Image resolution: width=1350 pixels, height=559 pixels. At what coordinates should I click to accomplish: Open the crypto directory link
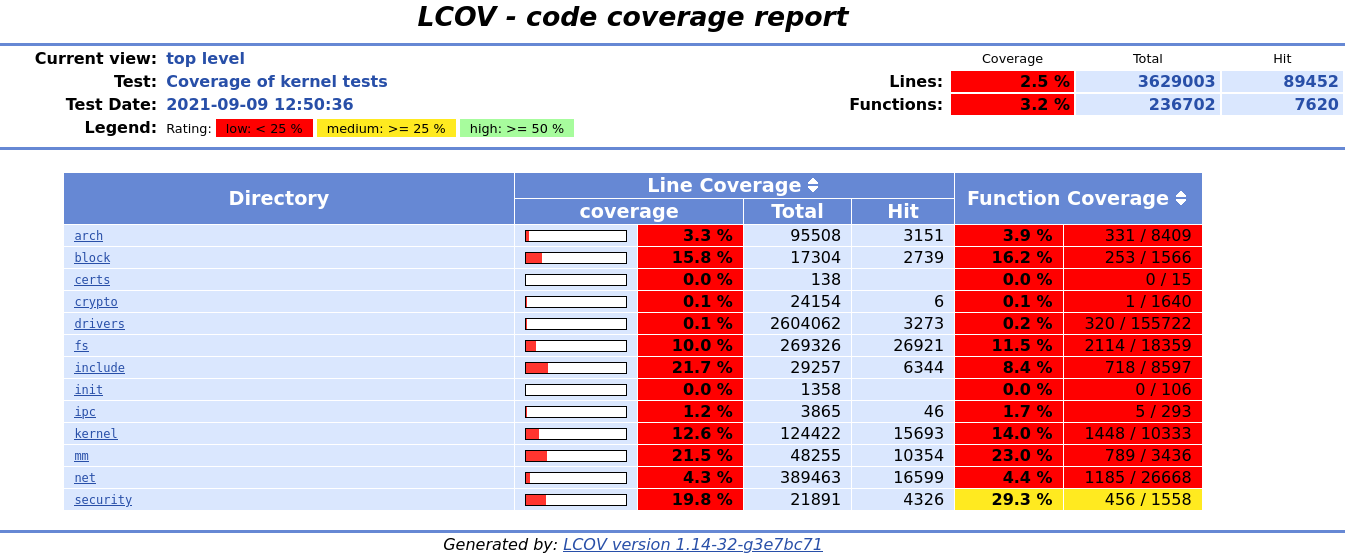(x=95, y=302)
